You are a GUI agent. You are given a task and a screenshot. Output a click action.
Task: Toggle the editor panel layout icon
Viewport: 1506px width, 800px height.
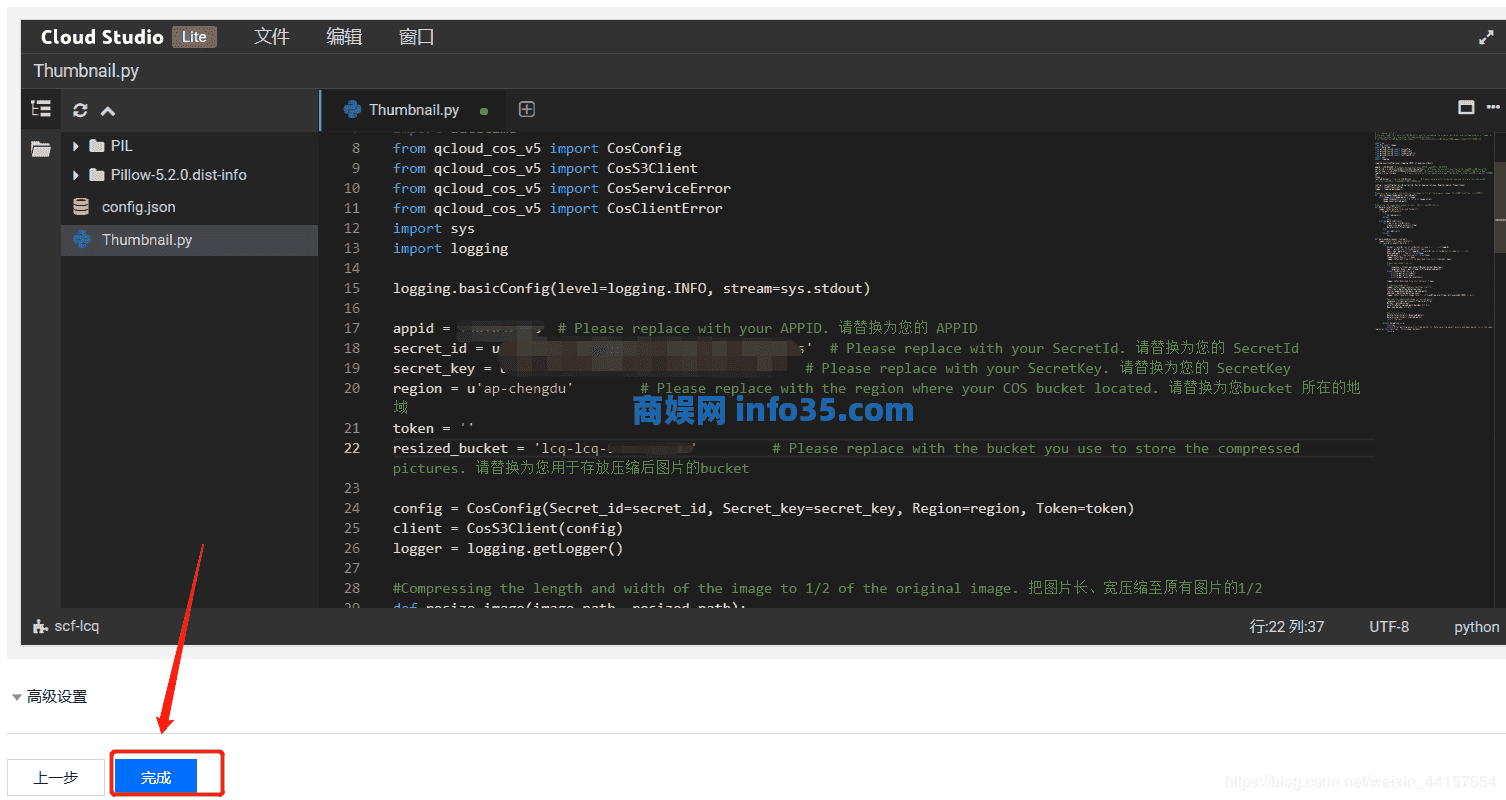click(1466, 107)
